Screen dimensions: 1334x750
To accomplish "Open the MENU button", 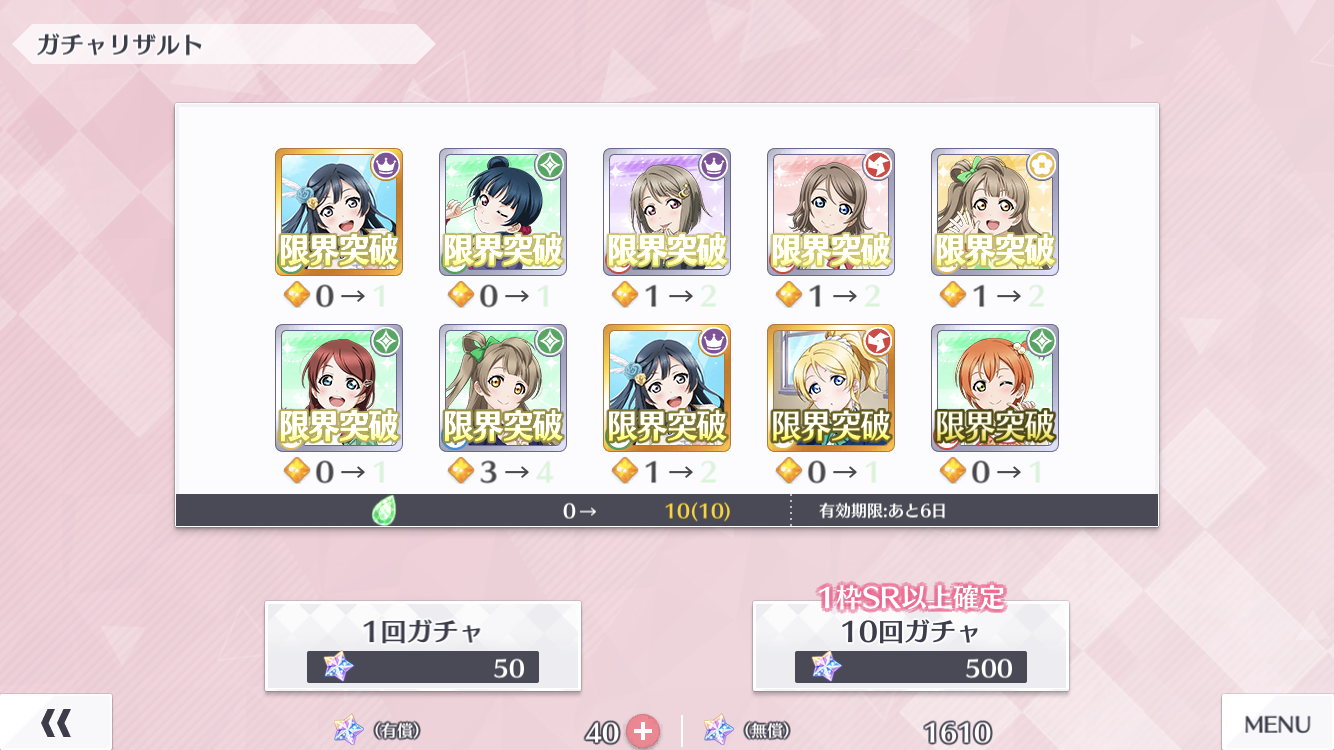I will [x=1277, y=722].
